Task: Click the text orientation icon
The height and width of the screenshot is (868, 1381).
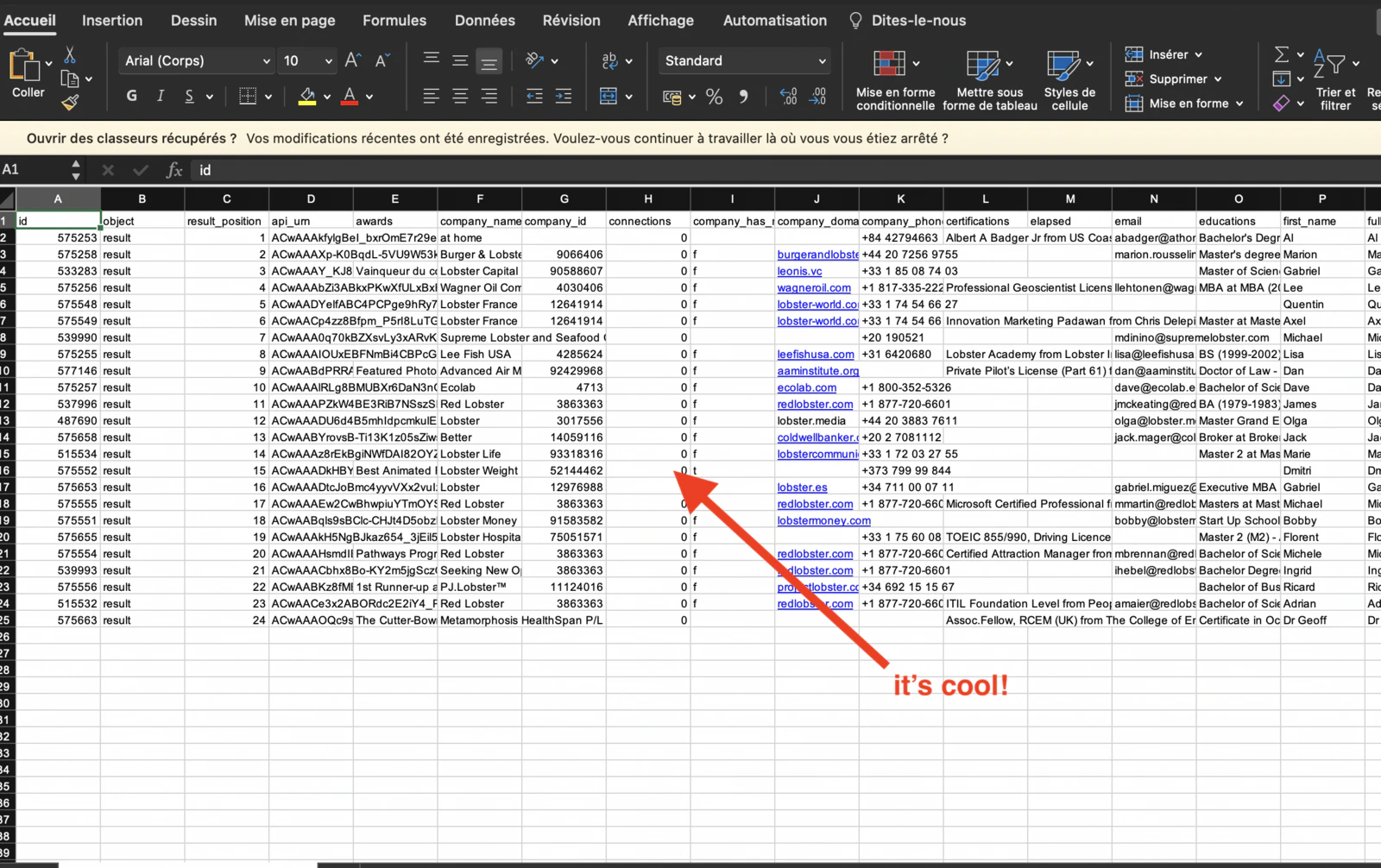Action: click(535, 60)
